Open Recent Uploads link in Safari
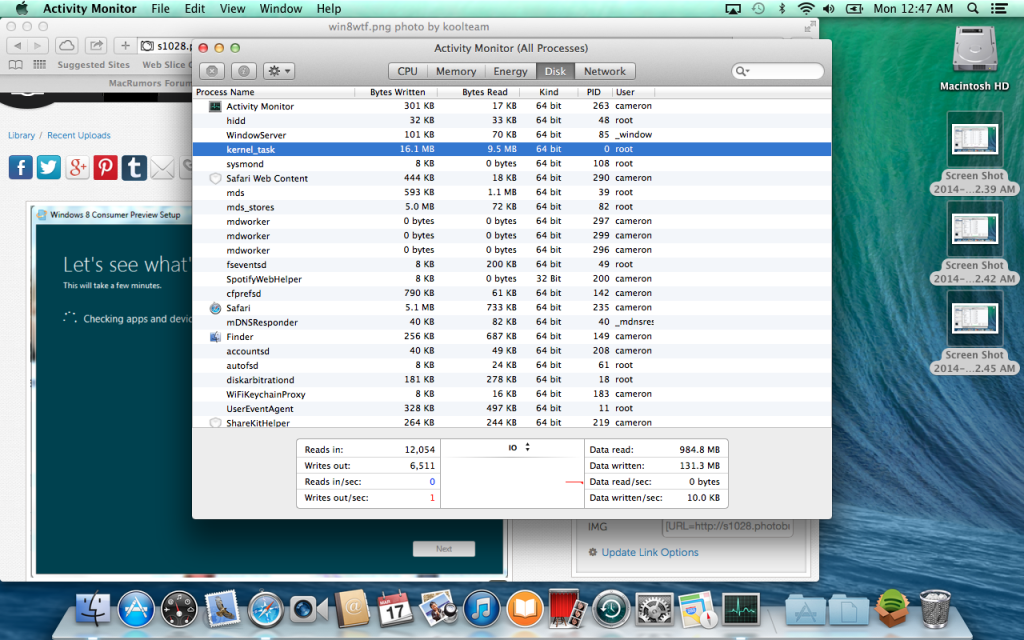This screenshot has width=1024, height=640. click(79, 135)
